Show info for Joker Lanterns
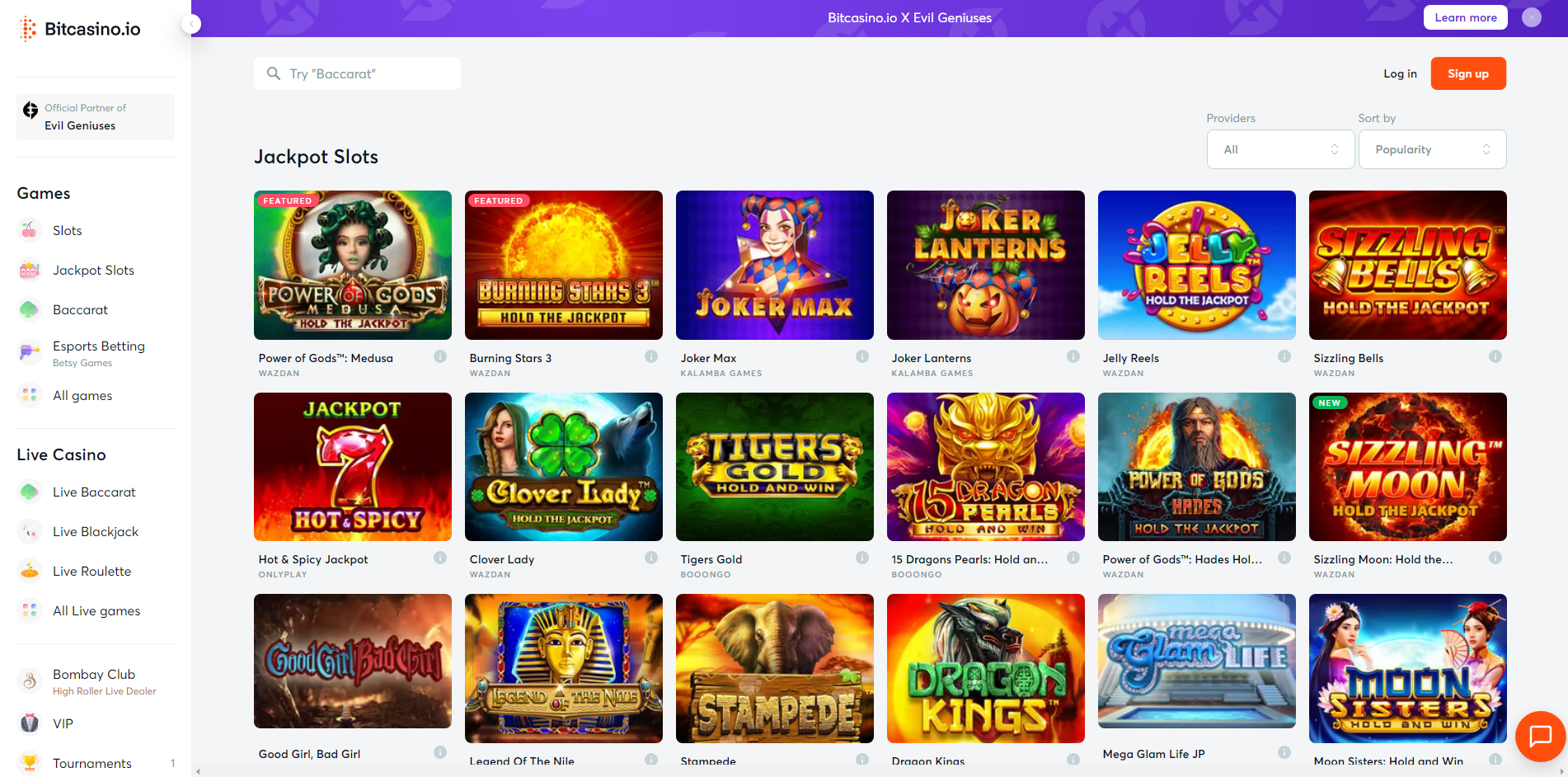 [1073, 356]
